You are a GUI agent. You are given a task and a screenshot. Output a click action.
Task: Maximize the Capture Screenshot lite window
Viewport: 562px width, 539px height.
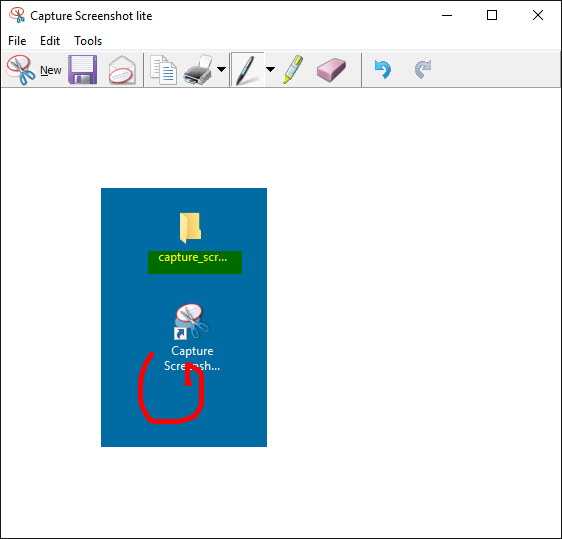coord(492,15)
